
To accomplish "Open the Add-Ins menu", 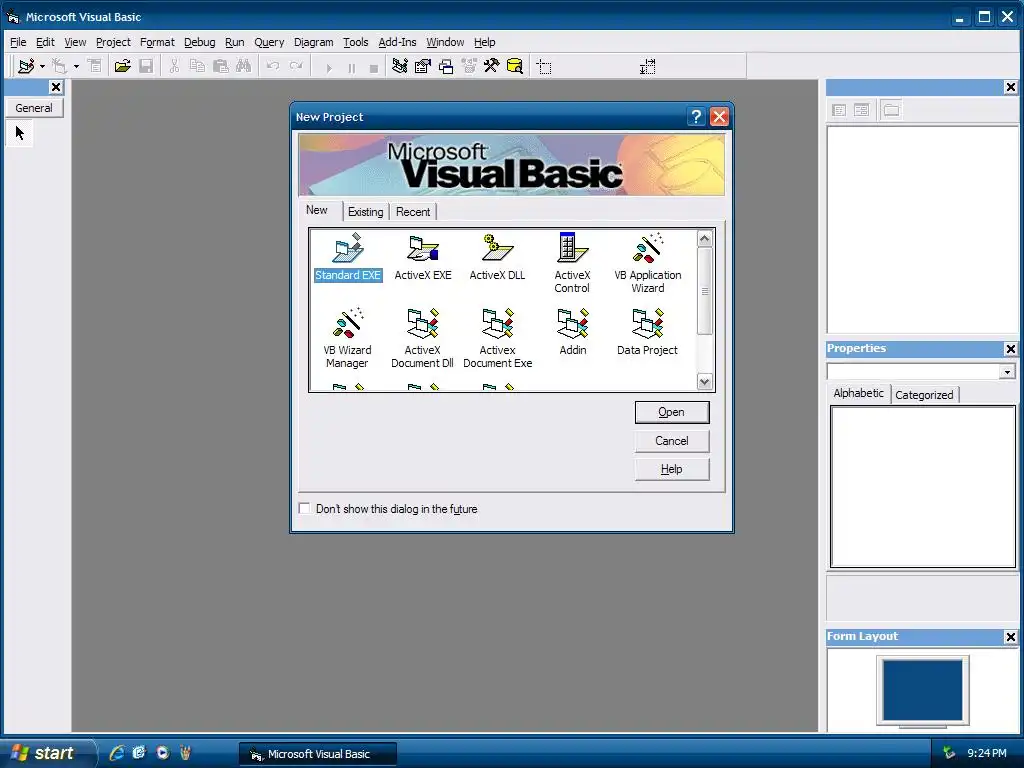I will [397, 42].
